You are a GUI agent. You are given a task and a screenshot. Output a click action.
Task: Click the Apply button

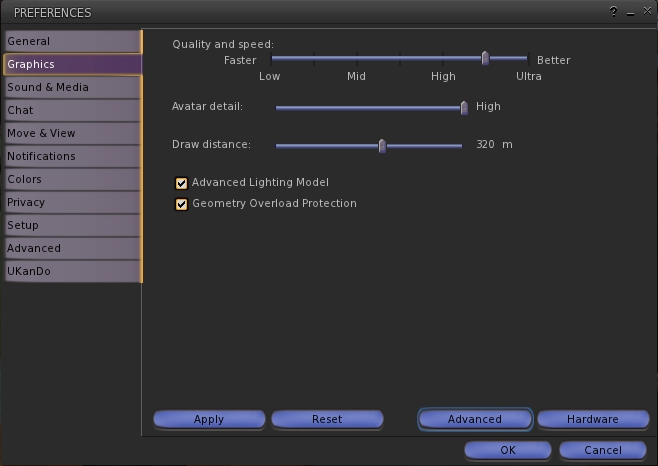[x=209, y=419]
